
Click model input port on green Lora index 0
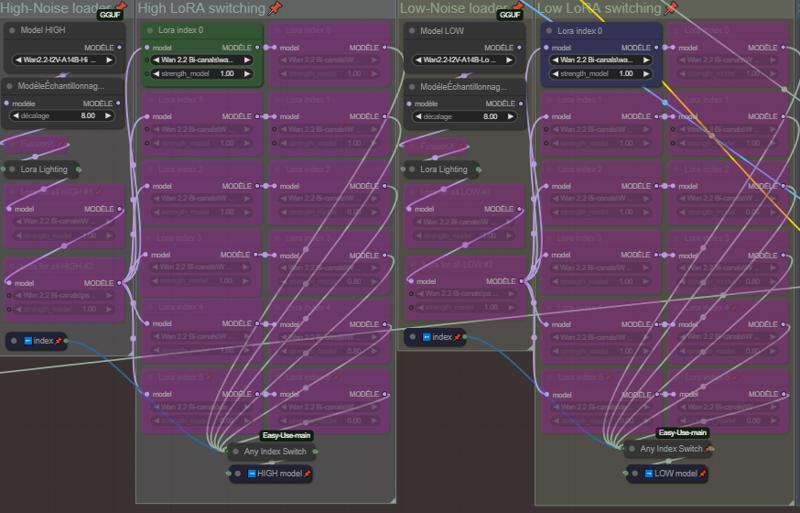point(147,47)
